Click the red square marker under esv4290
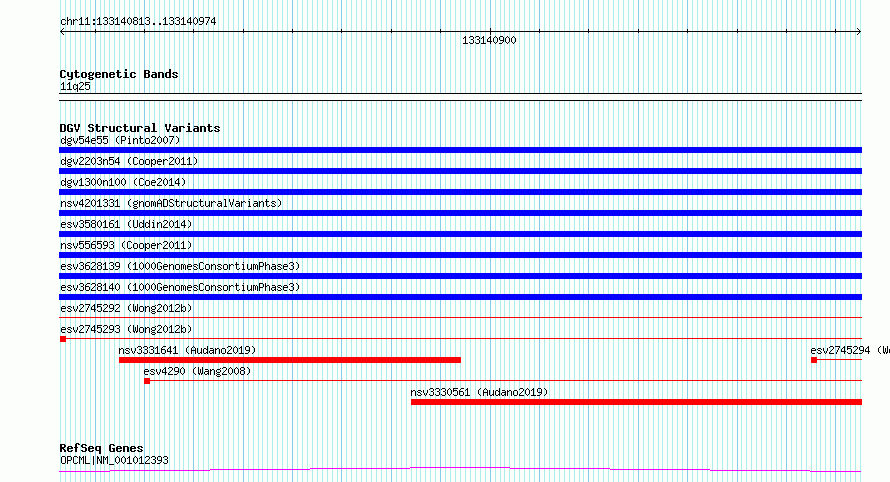The height and width of the screenshot is (482, 890). tap(147, 381)
